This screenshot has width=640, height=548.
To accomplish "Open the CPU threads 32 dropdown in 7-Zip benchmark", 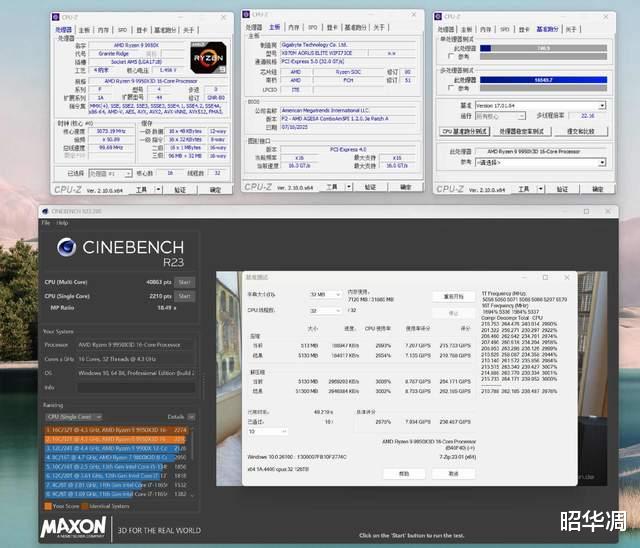I will click(x=325, y=311).
